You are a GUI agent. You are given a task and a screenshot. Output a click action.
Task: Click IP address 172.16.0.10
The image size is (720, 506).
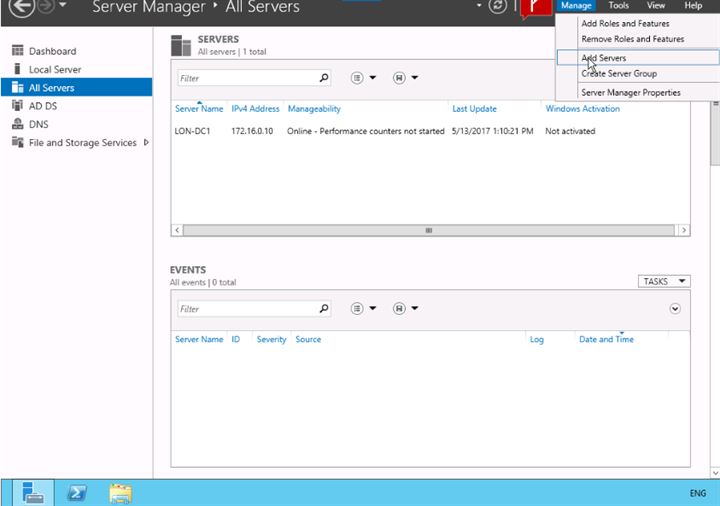252,131
